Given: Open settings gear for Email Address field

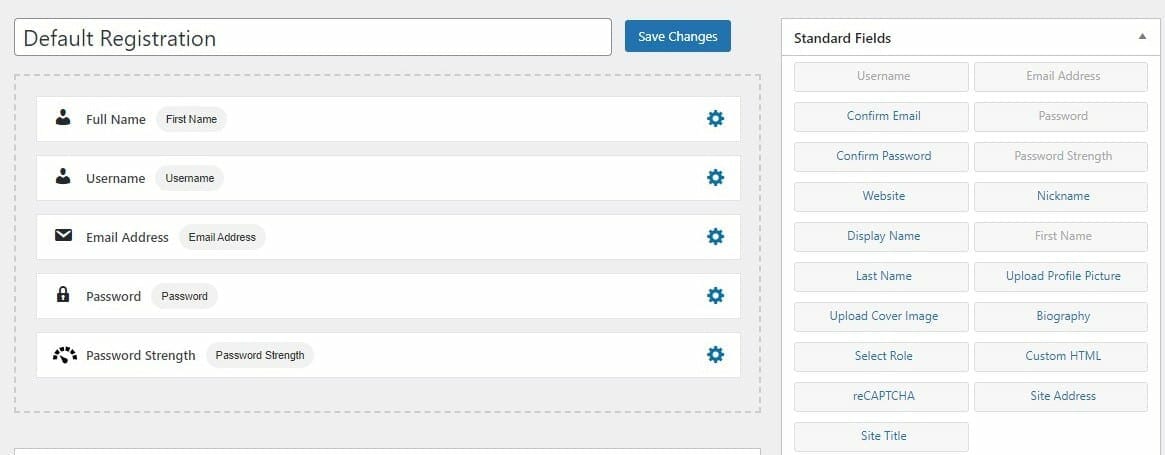Looking at the screenshot, I should click(x=715, y=236).
